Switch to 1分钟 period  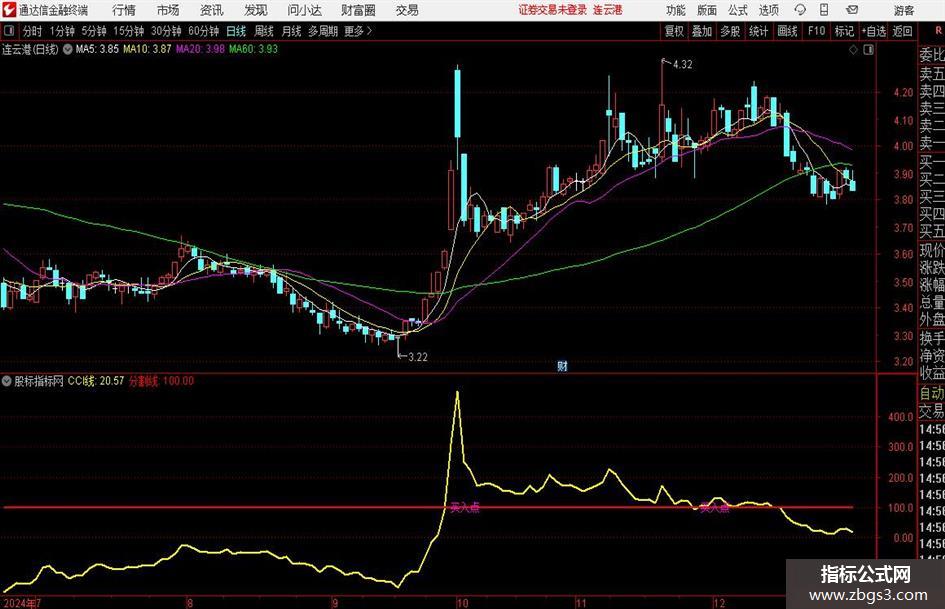click(x=62, y=31)
